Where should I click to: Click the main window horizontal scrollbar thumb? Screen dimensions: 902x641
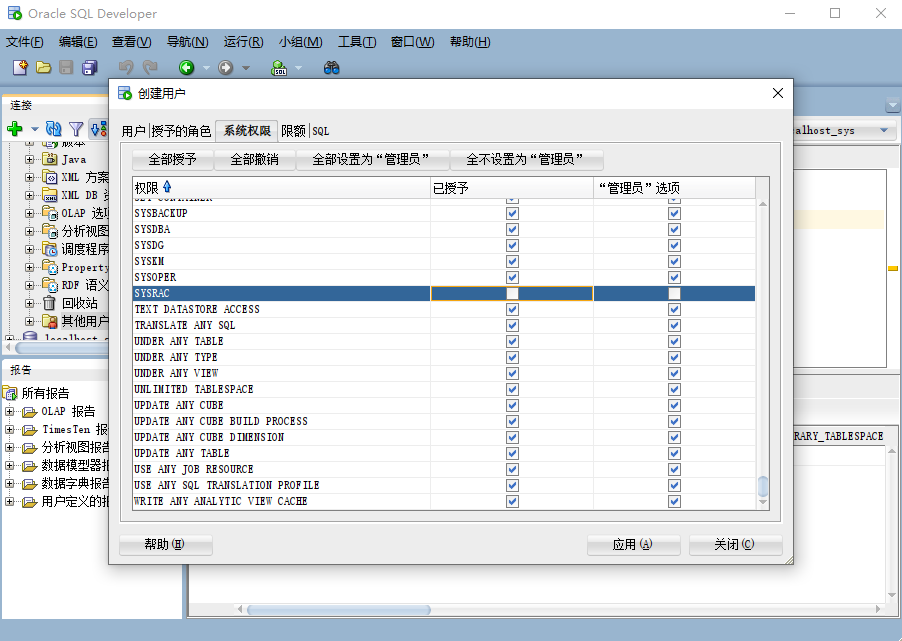tap(339, 609)
